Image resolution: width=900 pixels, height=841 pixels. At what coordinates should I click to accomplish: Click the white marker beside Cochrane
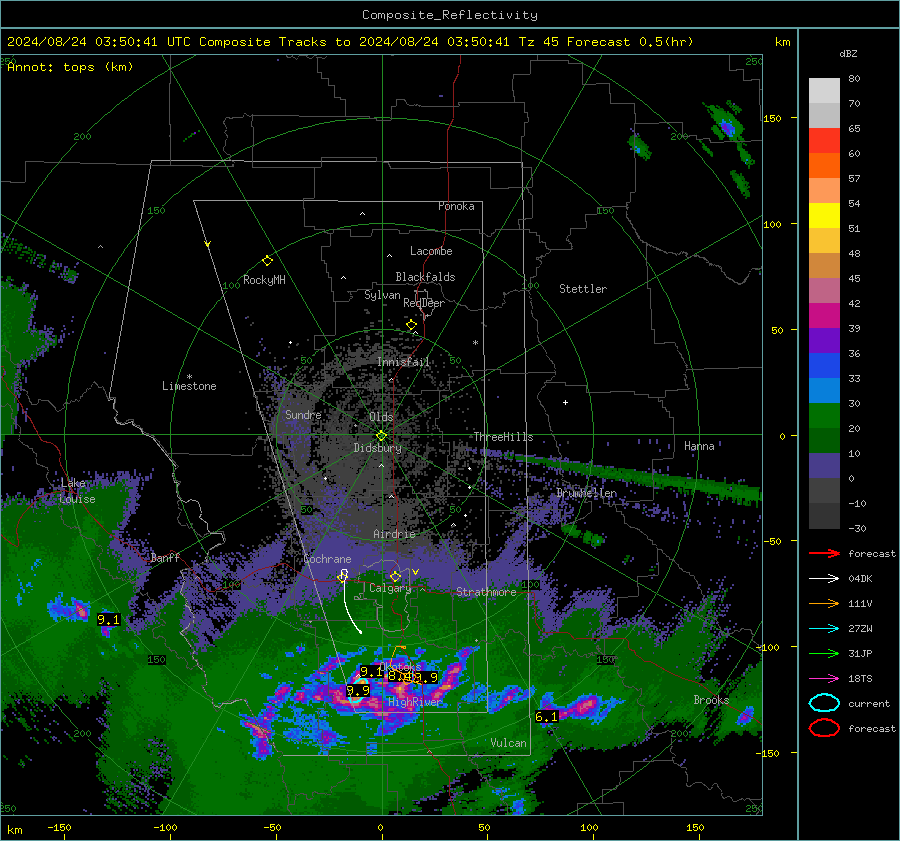(343, 575)
